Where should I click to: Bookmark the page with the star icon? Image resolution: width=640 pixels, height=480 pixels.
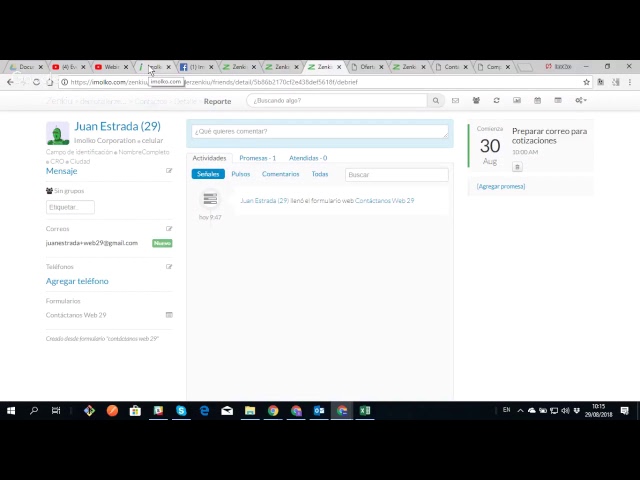click(x=587, y=82)
